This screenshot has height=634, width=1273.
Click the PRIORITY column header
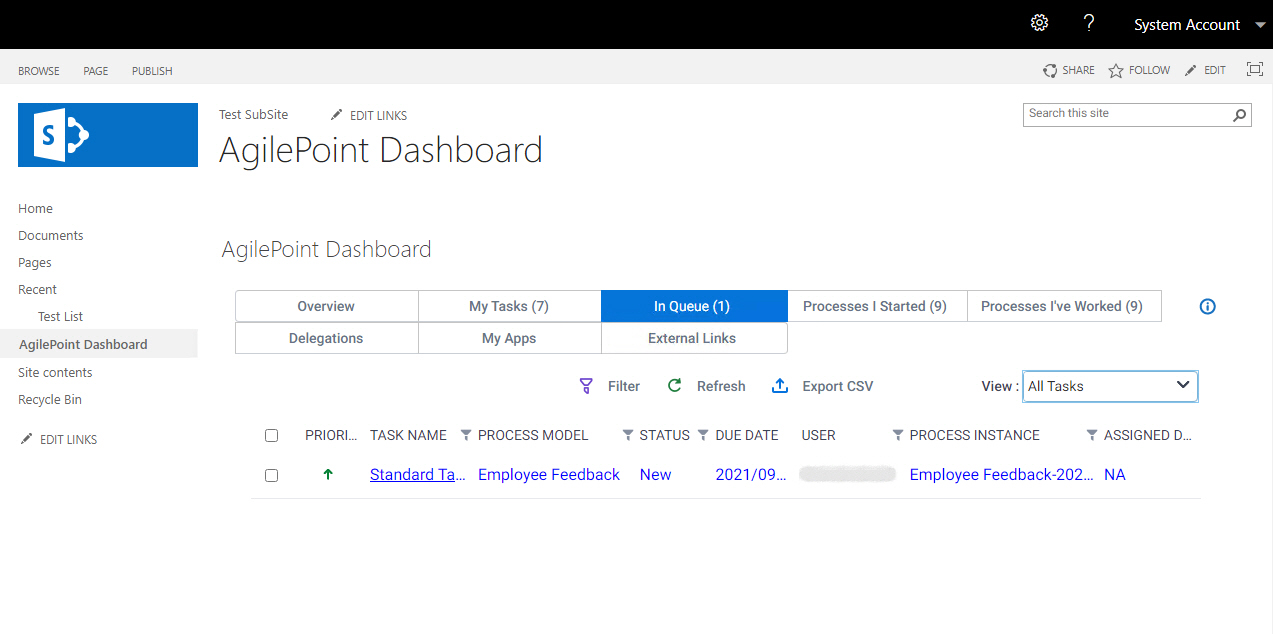pos(331,435)
